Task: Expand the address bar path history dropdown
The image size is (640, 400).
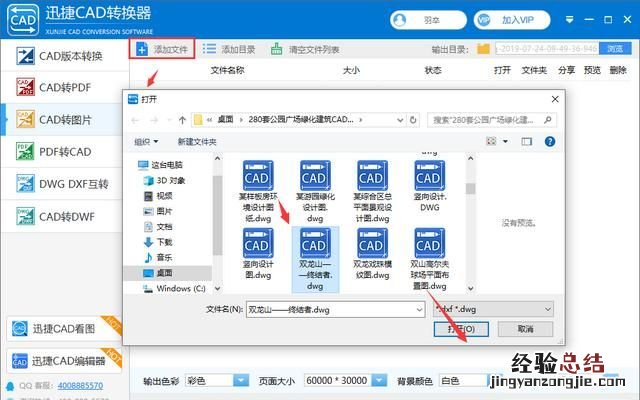Action: pyautogui.click(x=400, y=120)
